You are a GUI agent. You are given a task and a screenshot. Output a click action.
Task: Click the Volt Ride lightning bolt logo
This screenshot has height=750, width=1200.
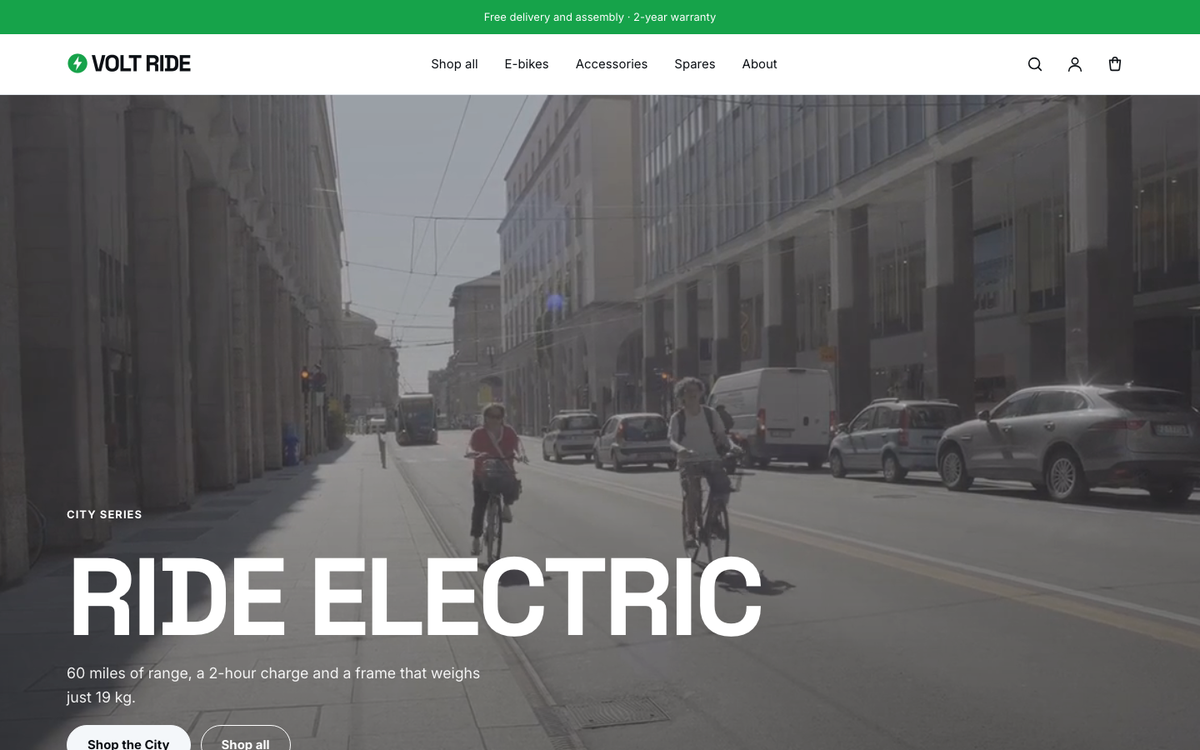tap(77, 63)
